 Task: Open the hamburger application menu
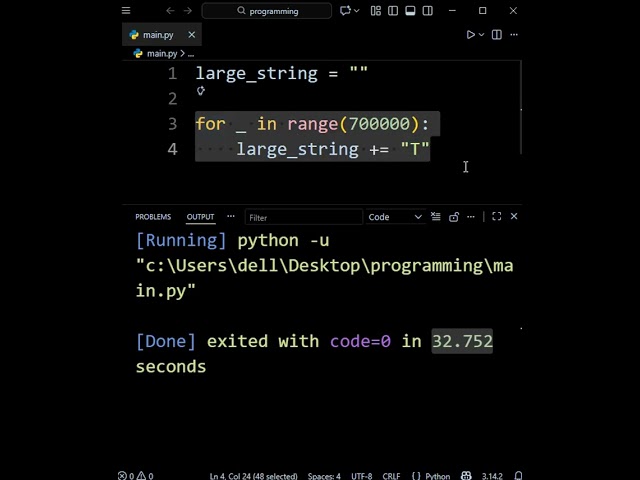[126, 11]
